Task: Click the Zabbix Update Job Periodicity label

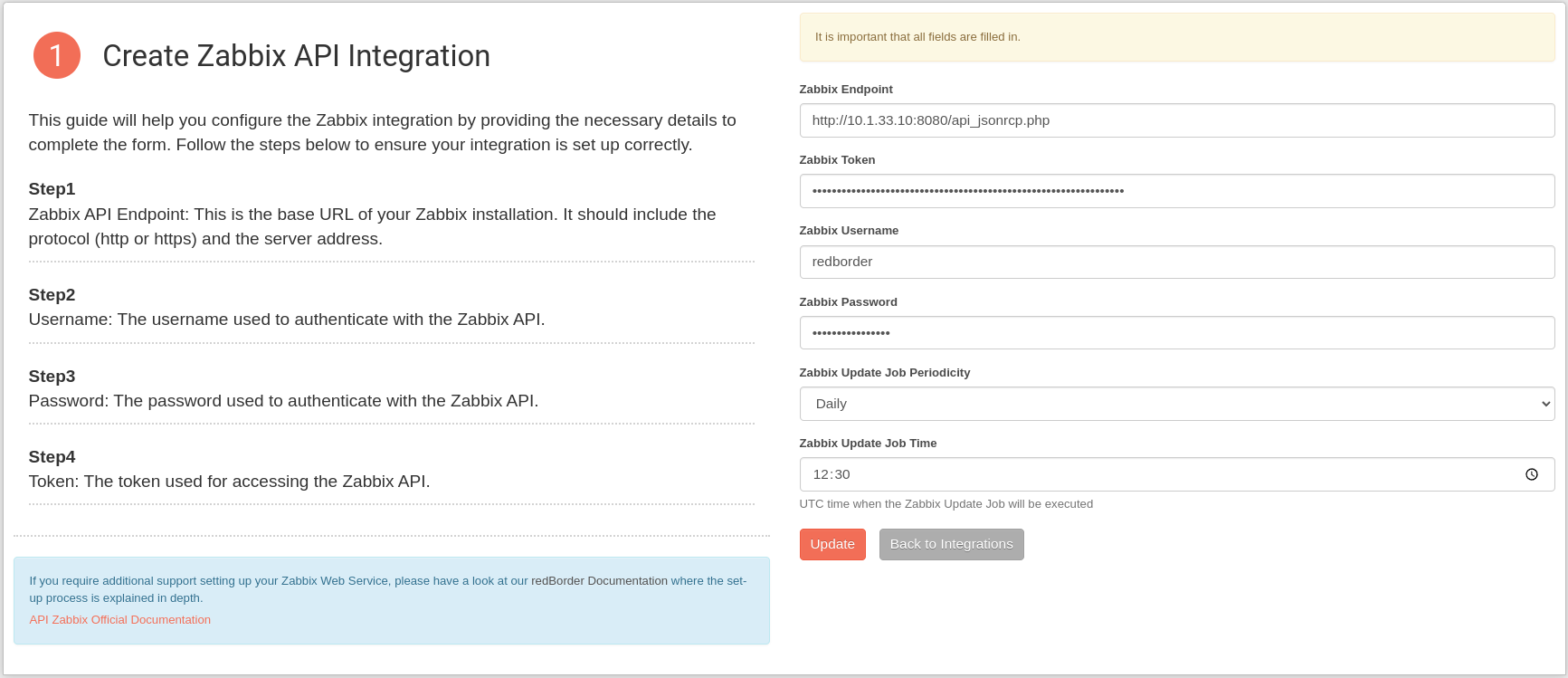Action: coord(884,373)
